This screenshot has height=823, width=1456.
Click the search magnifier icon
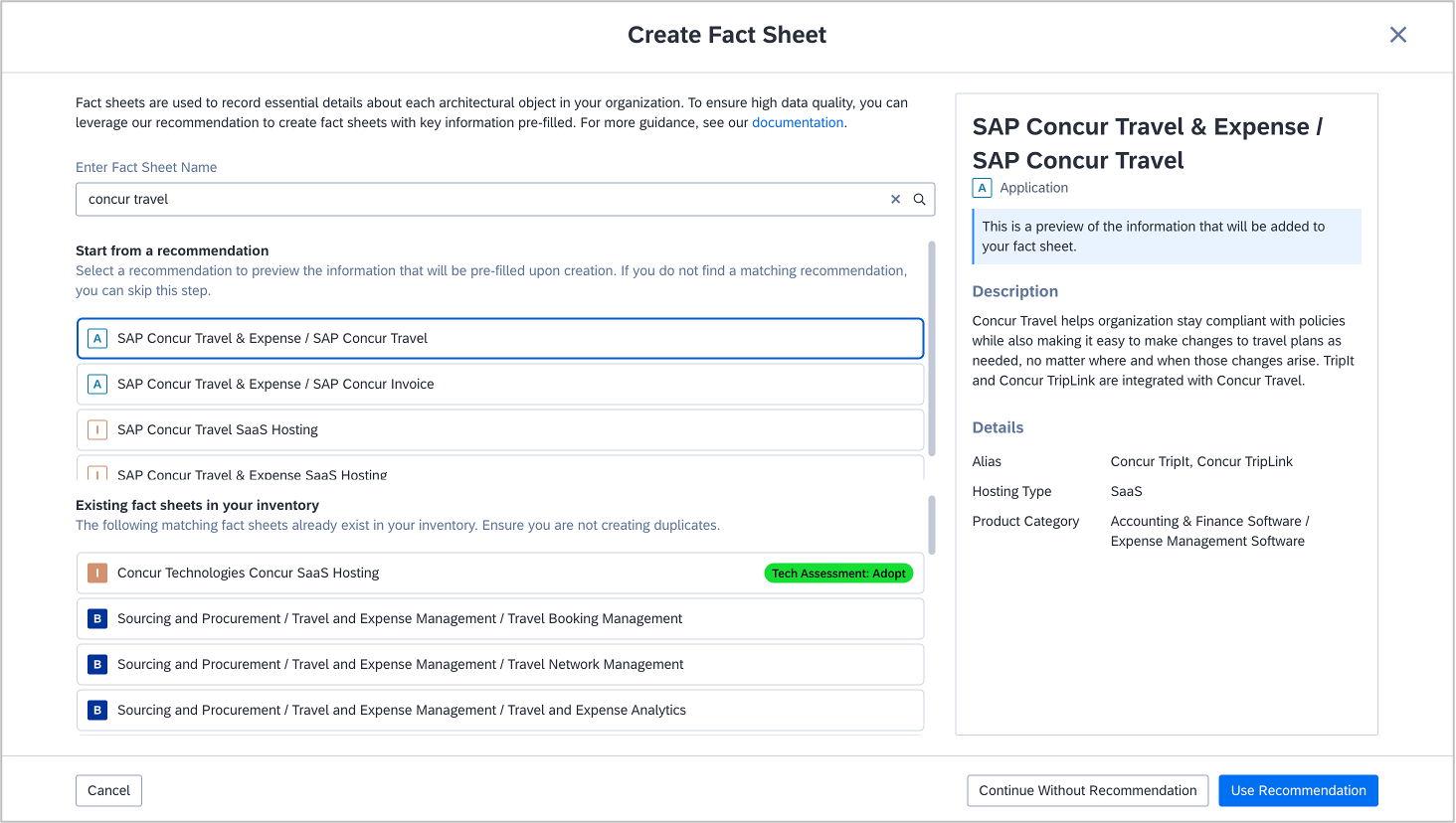coord(919,199)
